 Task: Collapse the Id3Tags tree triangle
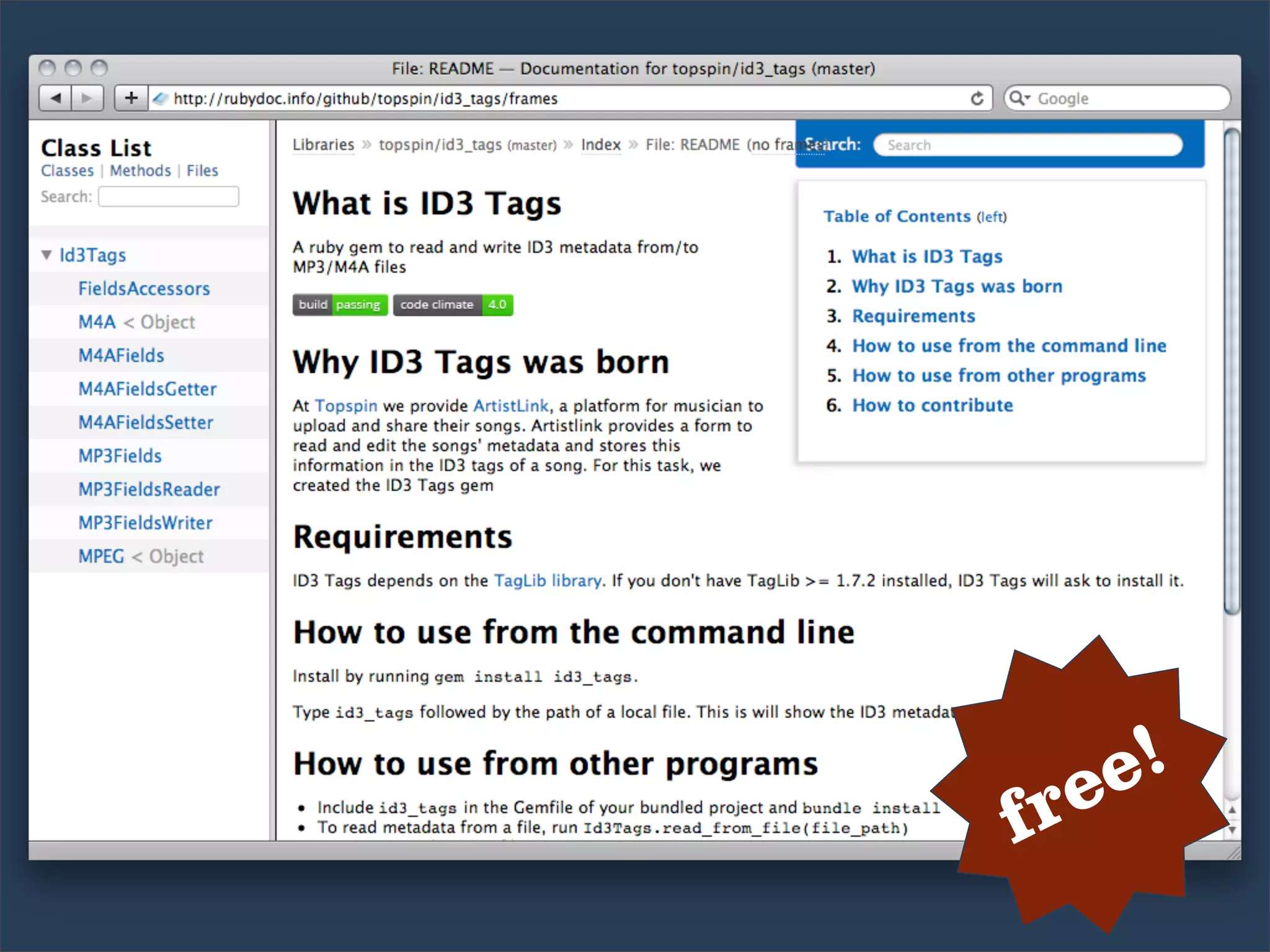(x=47, y=255)
